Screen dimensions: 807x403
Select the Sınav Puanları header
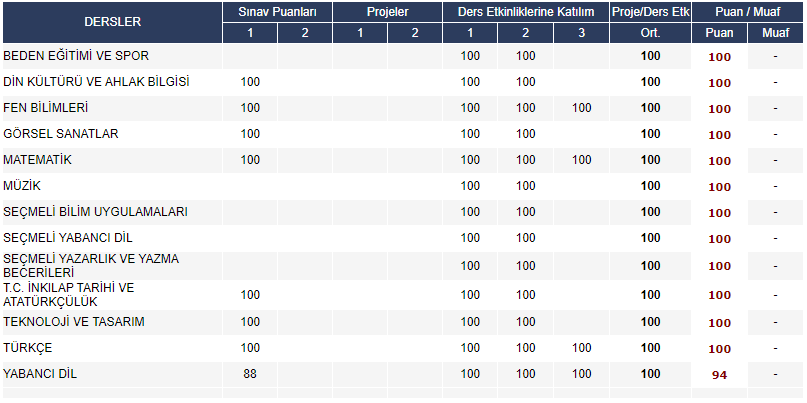click(x=278, y=12)
